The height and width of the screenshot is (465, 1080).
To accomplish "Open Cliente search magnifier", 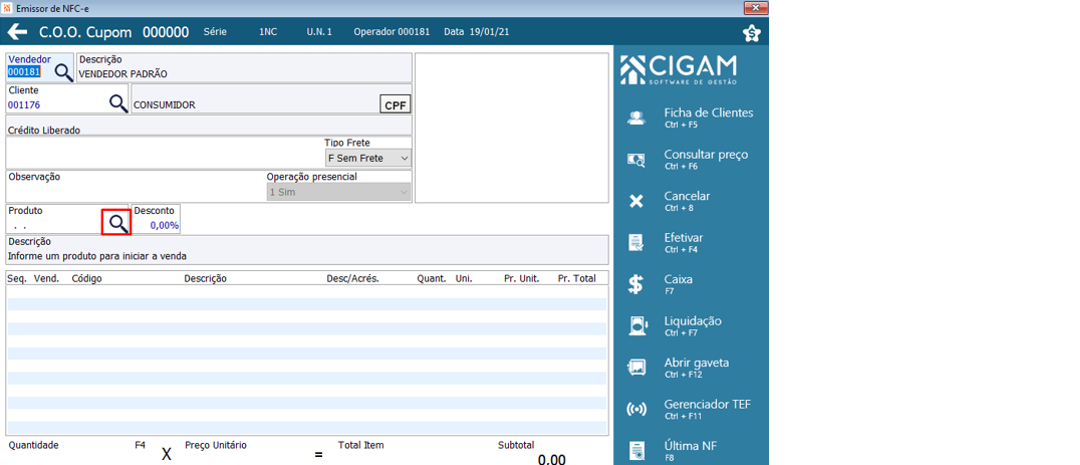I will point(118,103).
